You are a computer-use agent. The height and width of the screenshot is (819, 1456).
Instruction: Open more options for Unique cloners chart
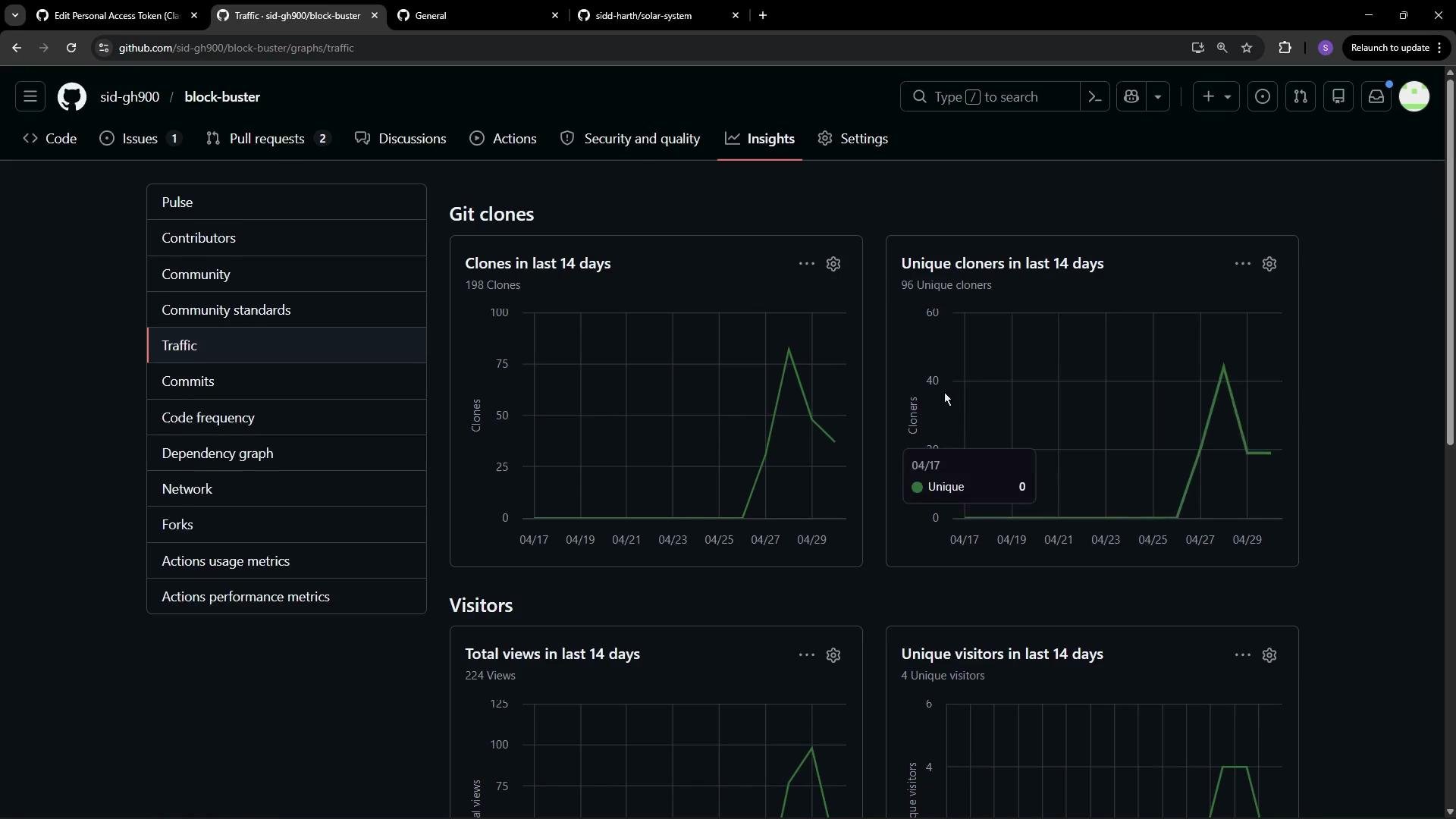click(1243, 264)
